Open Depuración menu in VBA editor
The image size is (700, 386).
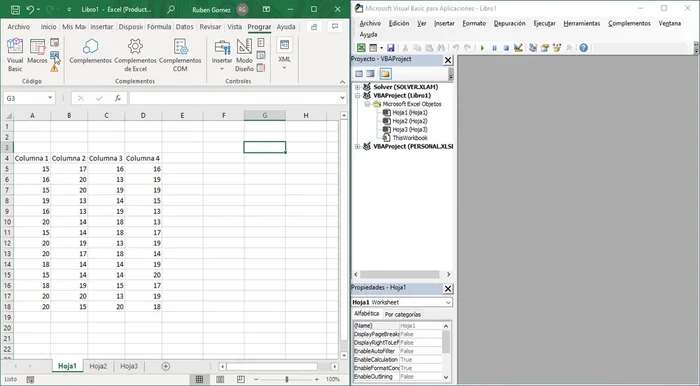(509, 23)
